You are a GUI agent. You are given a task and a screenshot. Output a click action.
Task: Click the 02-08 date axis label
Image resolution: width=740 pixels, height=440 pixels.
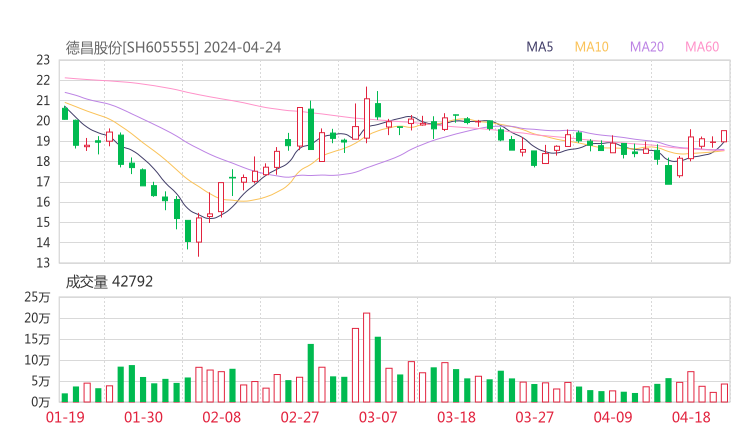tap(222, 417)
